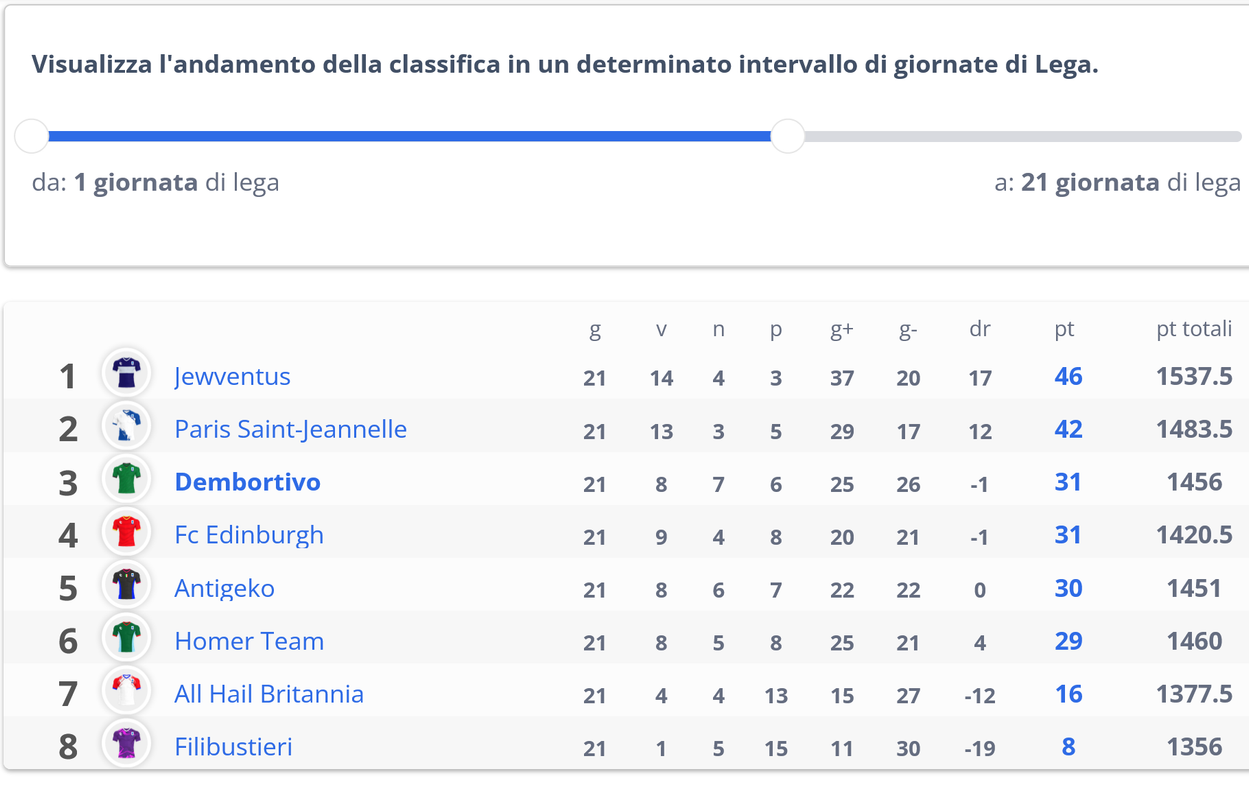
Task: Open the Paris Saint-Jeannelle team page
Action: pos(290,430)
